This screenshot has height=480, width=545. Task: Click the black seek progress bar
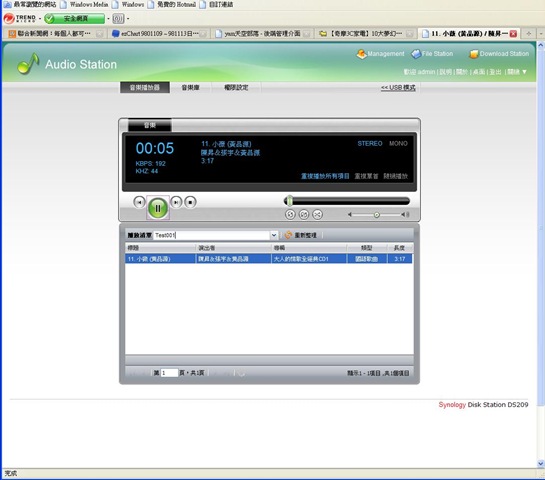pyautogui.click(x=347, y=201)
